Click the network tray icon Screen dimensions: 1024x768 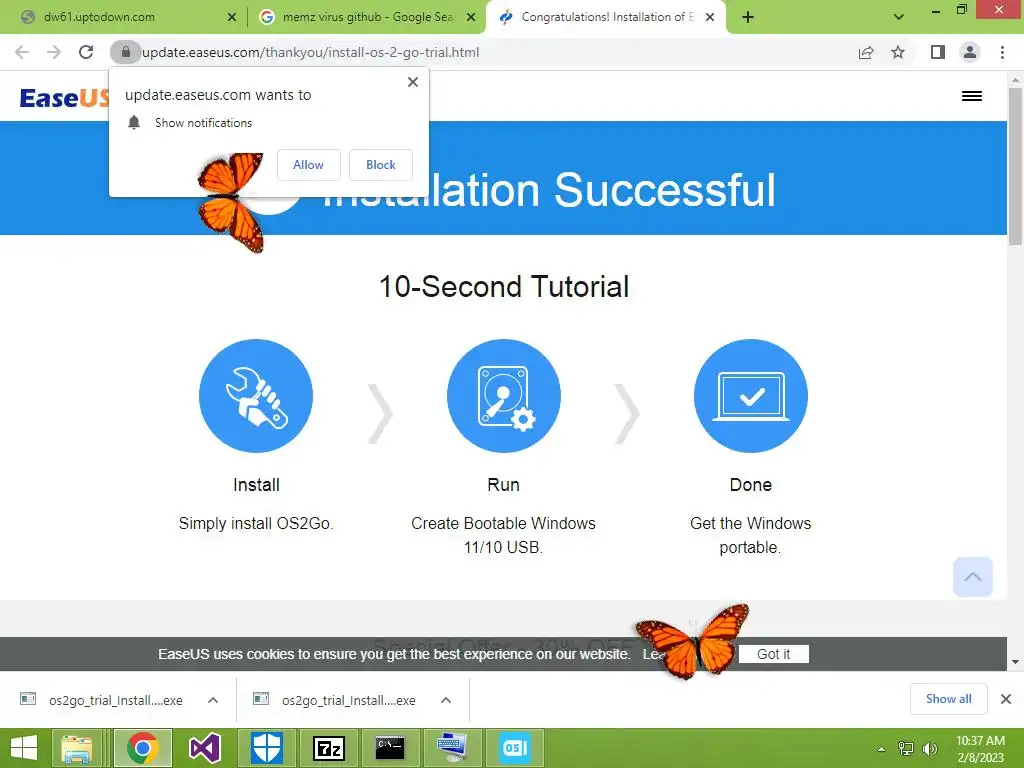point(906,749)
